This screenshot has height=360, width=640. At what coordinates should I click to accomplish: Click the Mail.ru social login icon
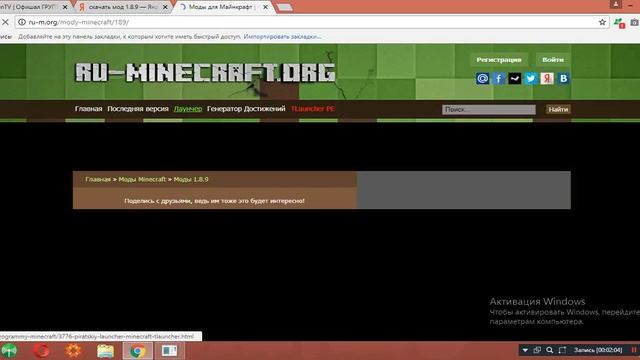point(482,78)
